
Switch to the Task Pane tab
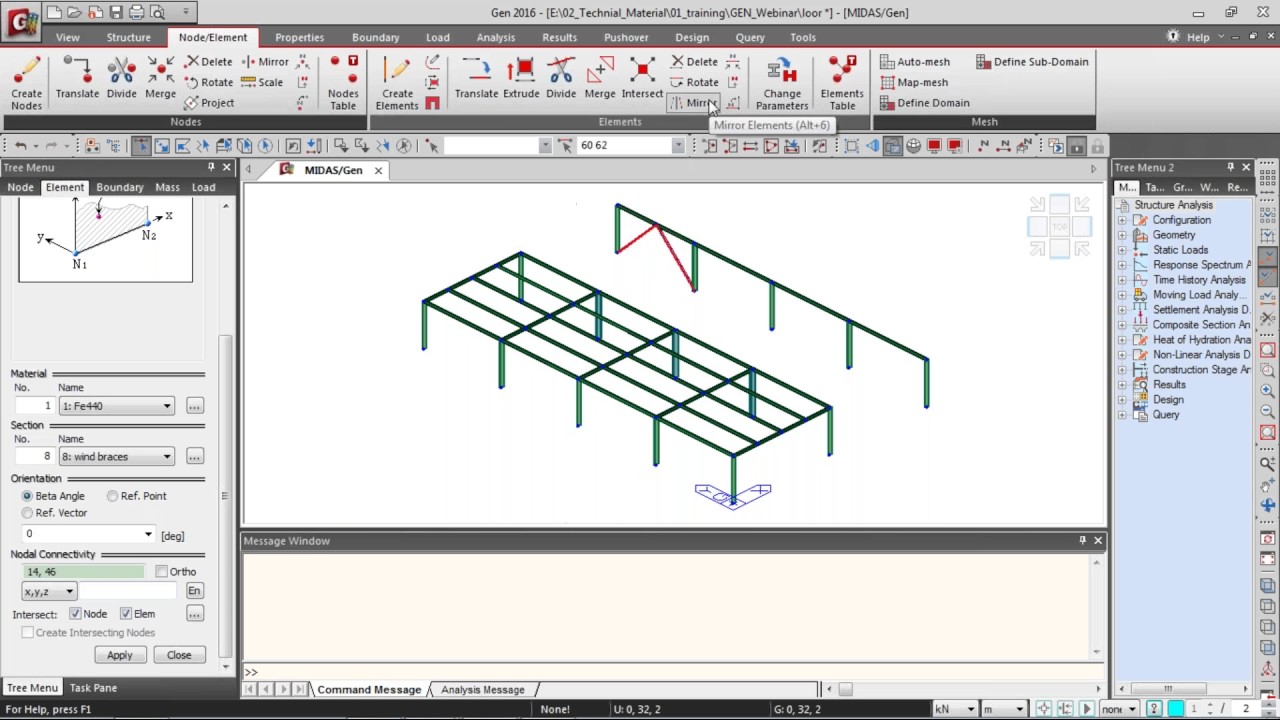click(x=93, y=688)
